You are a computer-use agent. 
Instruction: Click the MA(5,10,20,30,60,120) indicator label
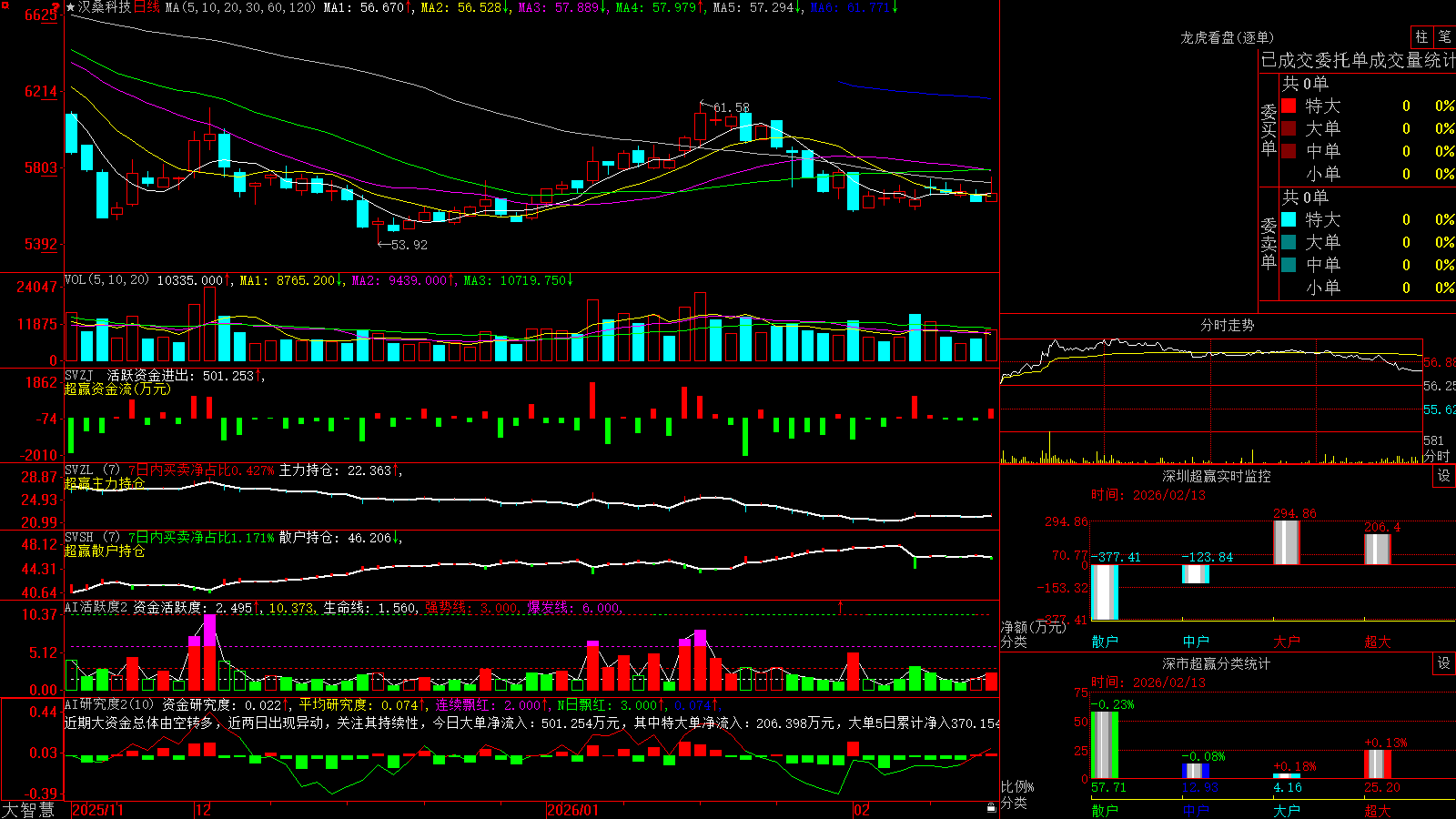pyautogui.click(x=241, y=7)
